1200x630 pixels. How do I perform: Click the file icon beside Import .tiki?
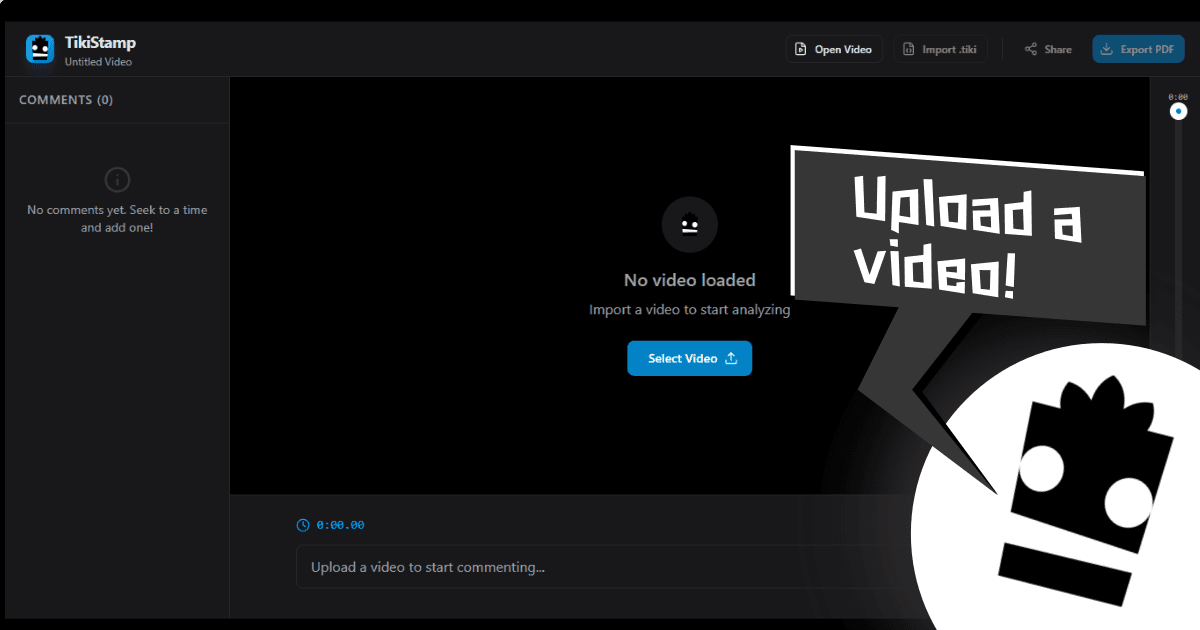tap(908, 49)
